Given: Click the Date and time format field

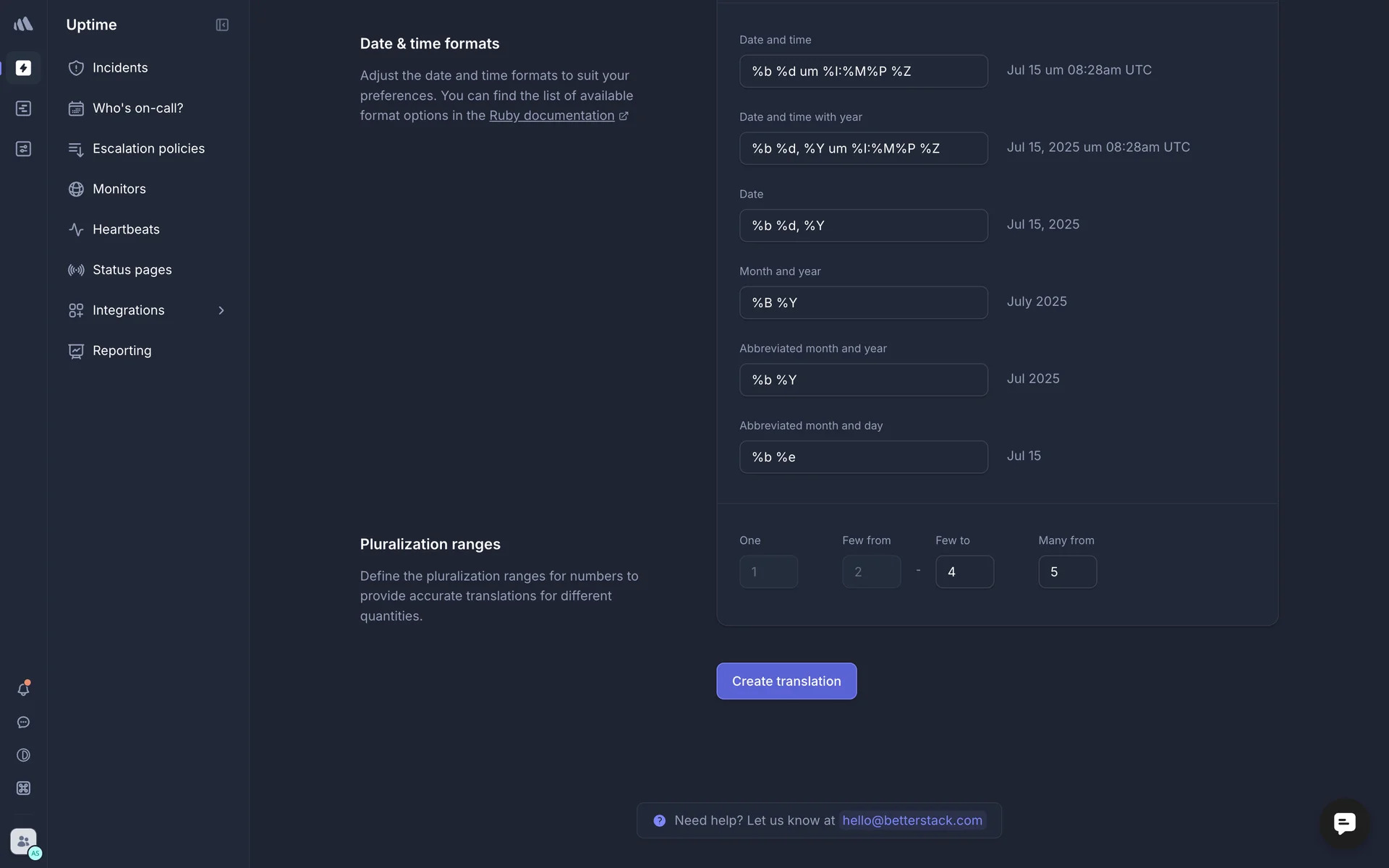Looking at the screenshot, I should pyautogui.click(x=863, y=72).
